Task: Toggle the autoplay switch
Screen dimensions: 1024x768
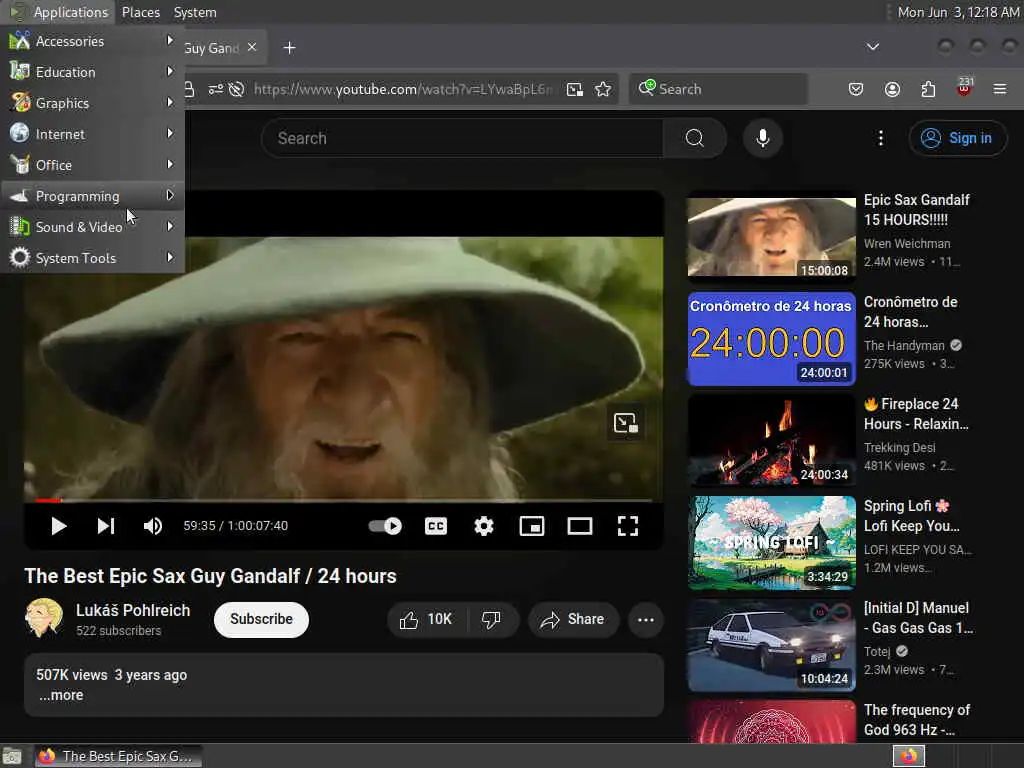Action: click(x=385, y=526)
